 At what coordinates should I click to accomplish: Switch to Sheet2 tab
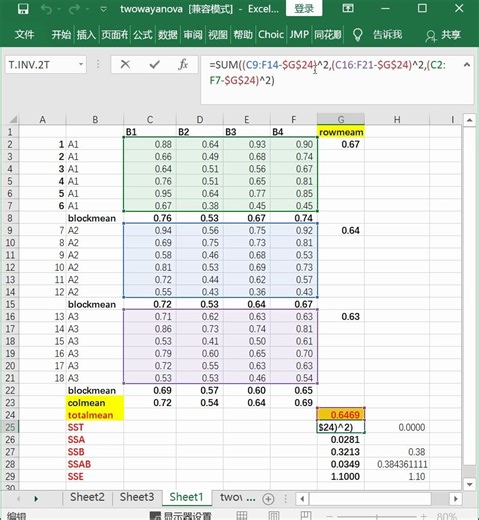(87, 497)
